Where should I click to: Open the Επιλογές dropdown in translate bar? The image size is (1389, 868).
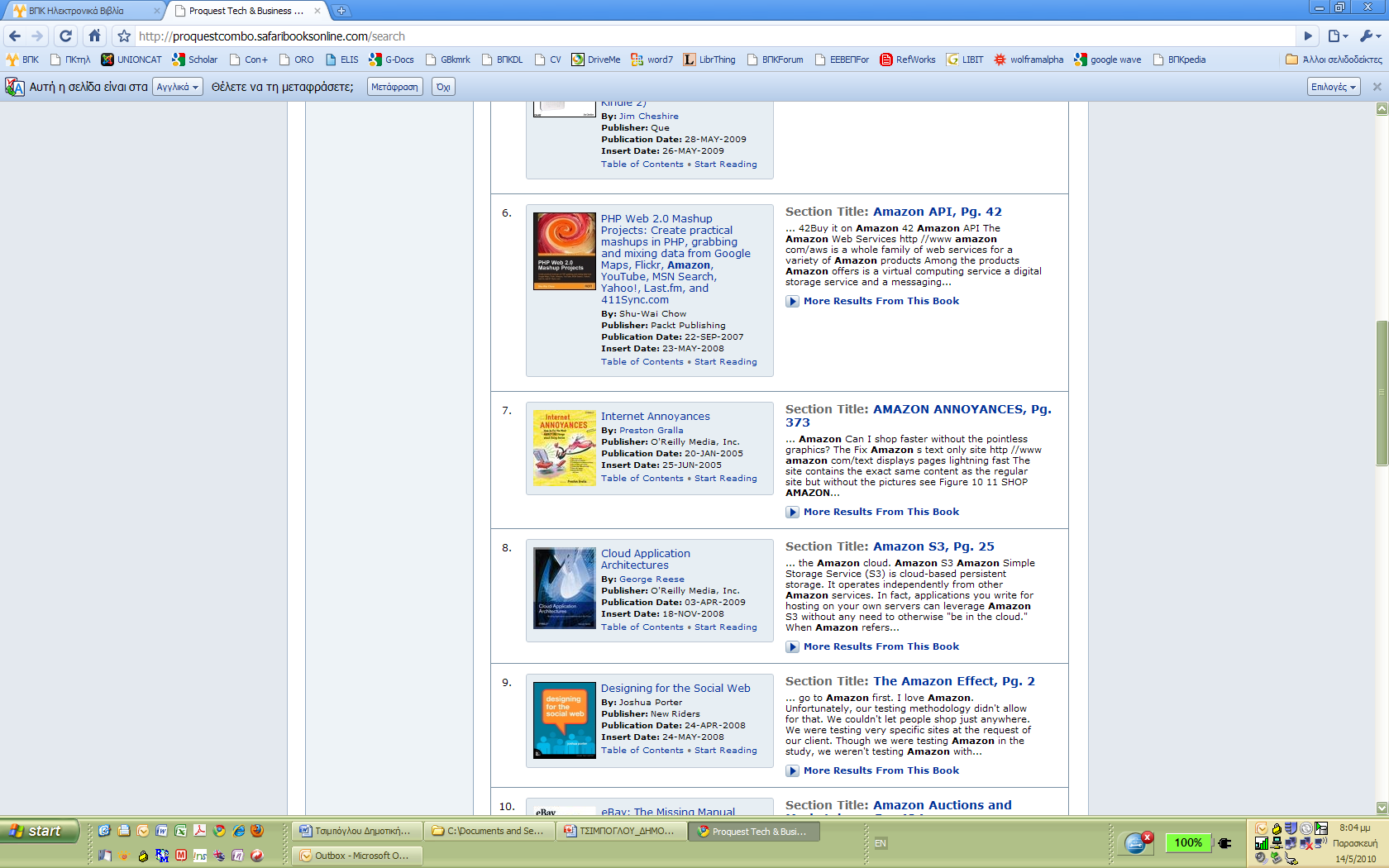pyautogui.click(x=1334, y=87)
